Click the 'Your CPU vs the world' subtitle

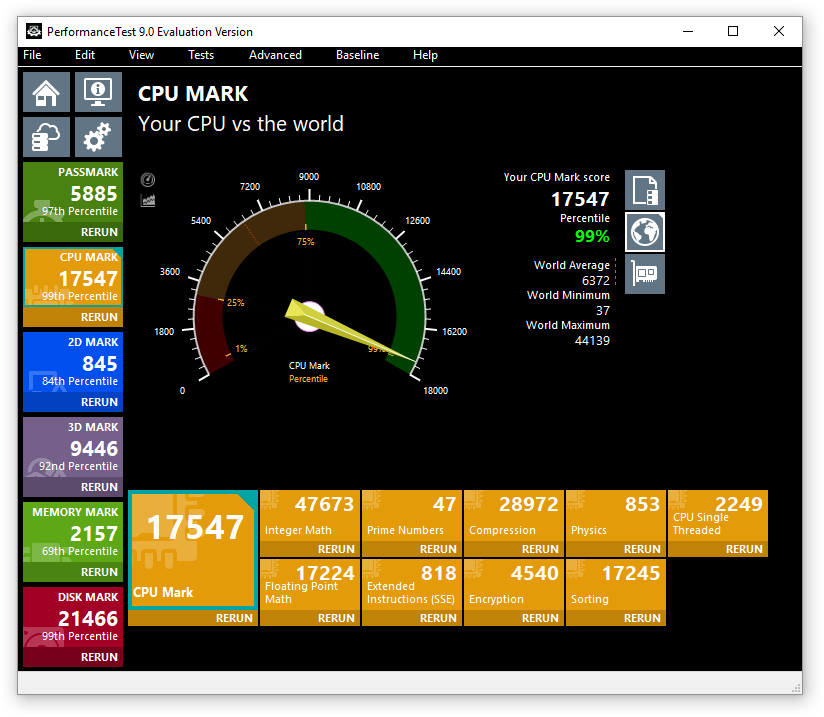241,124
